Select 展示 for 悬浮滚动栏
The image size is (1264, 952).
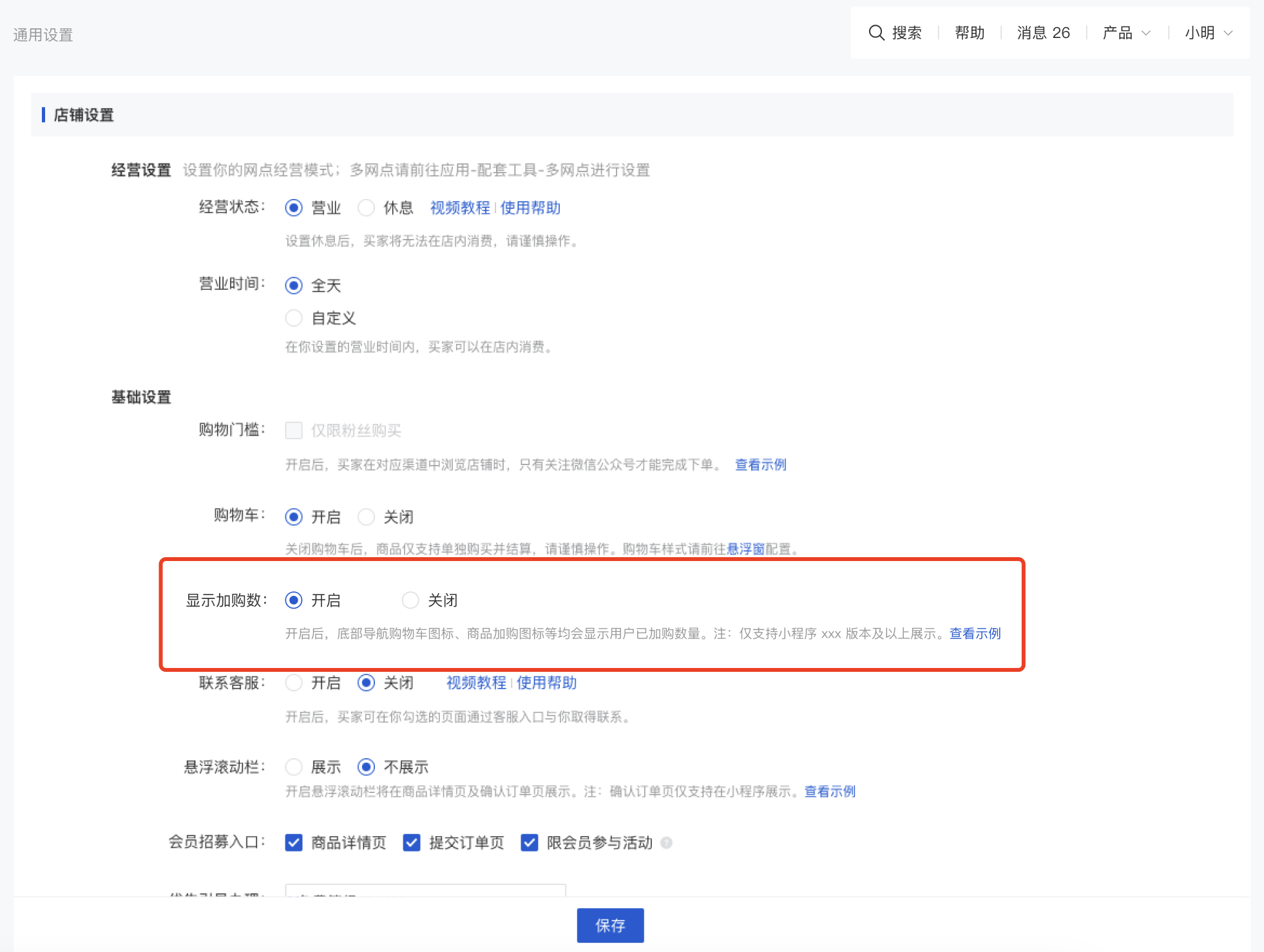(x=294, y=767)
